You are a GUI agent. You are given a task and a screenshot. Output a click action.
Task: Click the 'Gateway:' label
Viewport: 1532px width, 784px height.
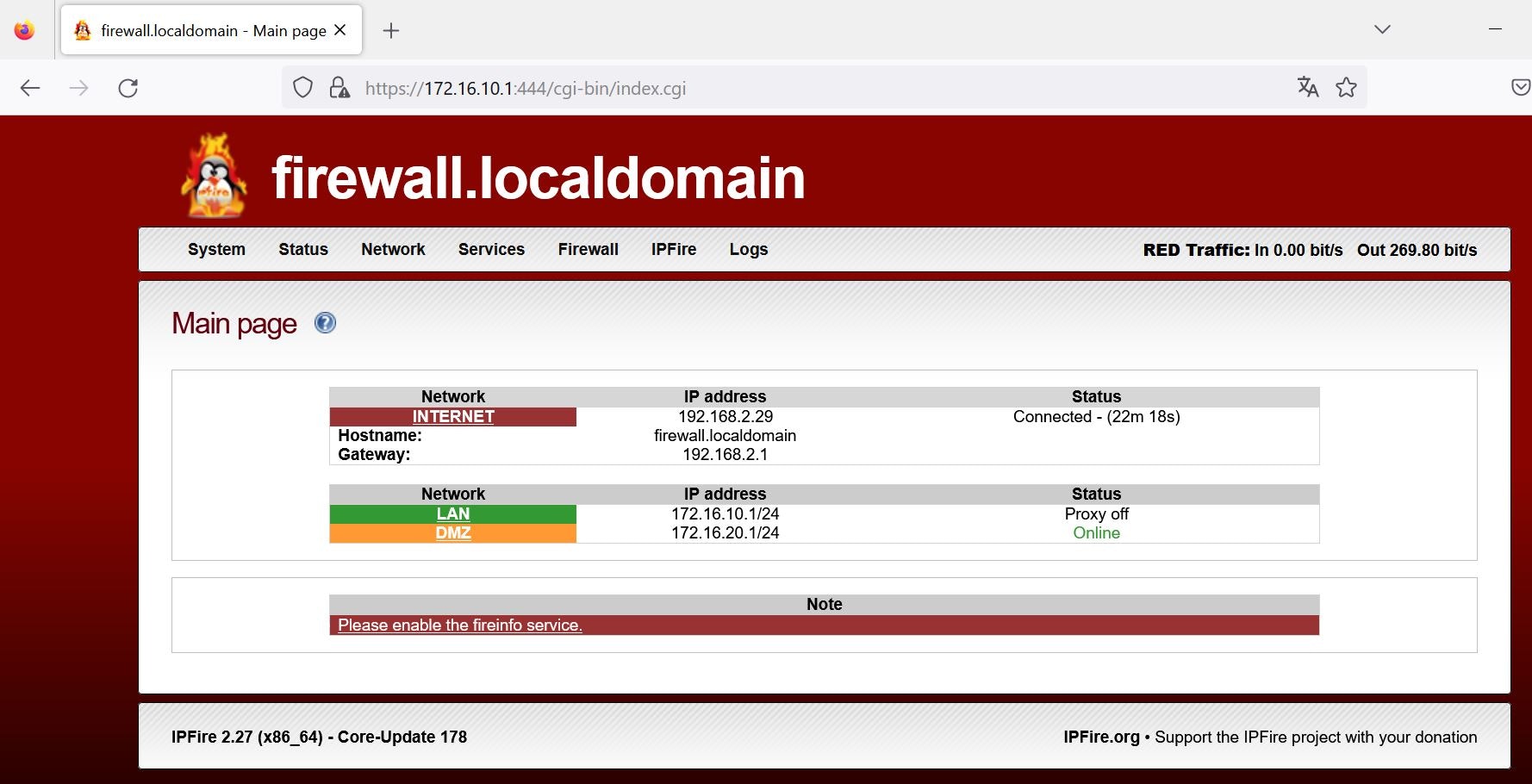tap(374, 455)
